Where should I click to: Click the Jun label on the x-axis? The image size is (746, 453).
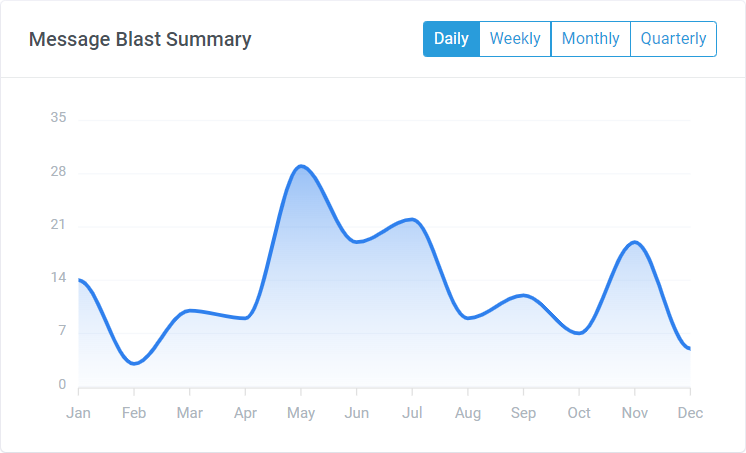tap(357, 413)
